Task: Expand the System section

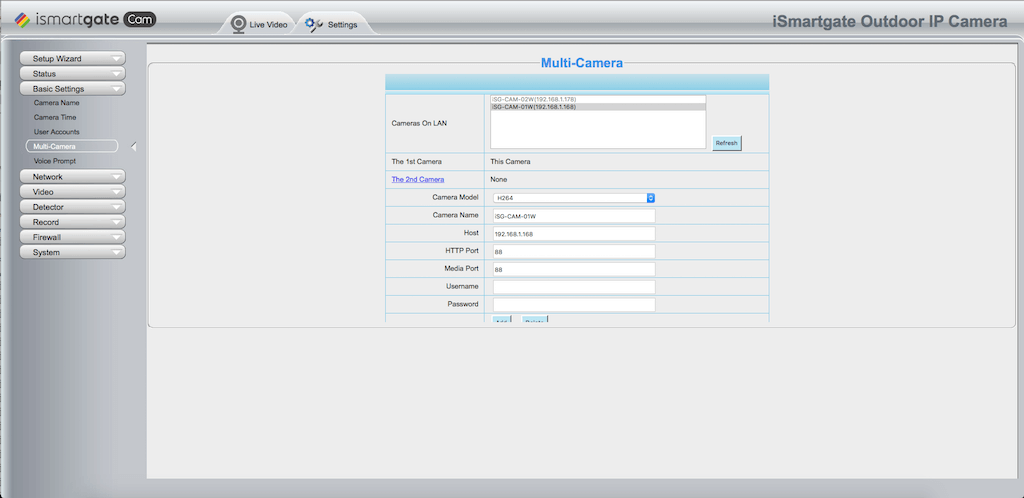Action: pos(72,252)
